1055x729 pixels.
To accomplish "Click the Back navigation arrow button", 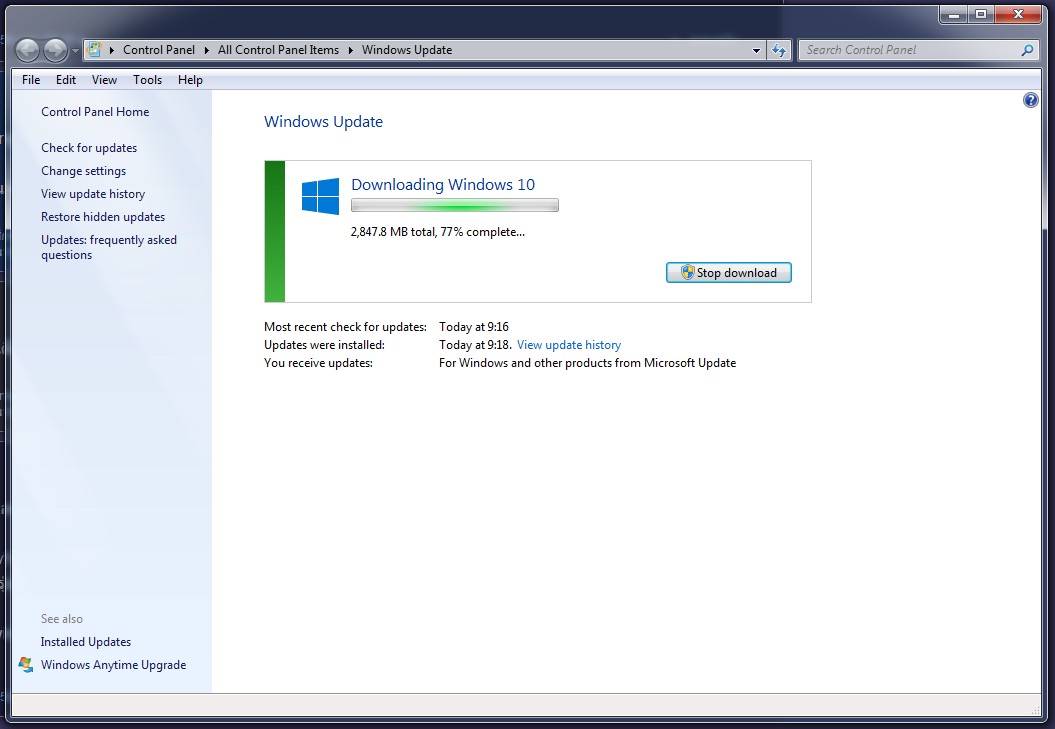I will point(28,50).
